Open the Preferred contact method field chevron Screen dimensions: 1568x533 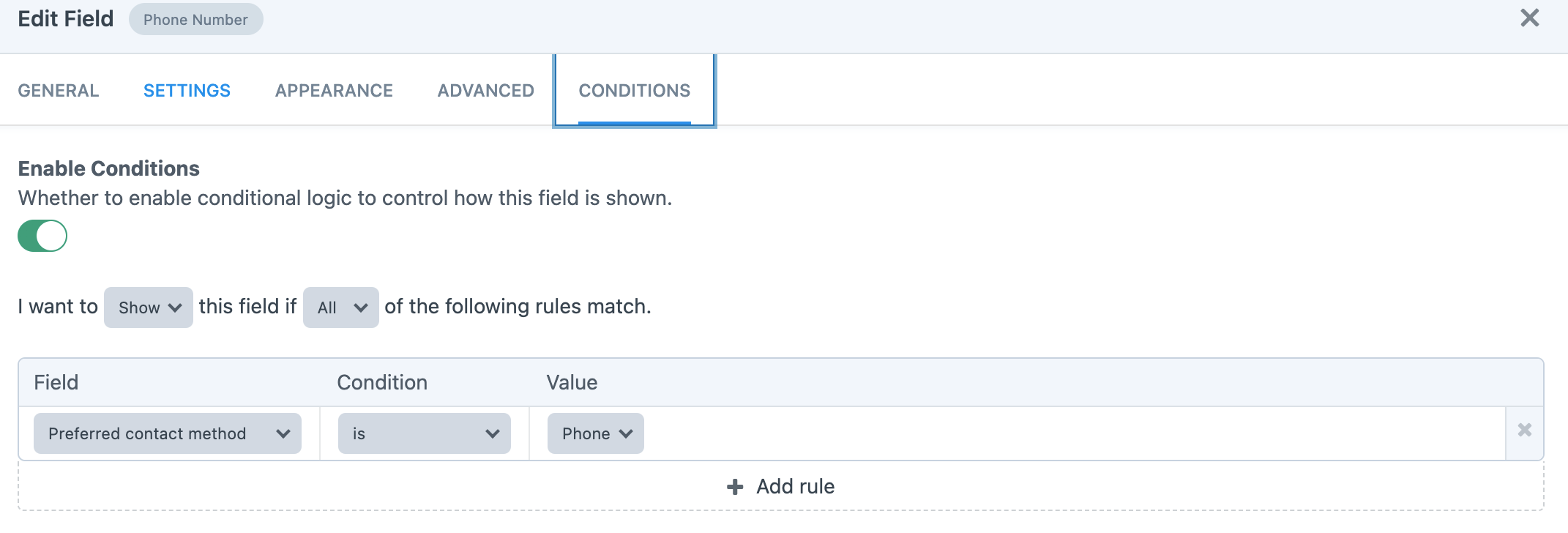point(284,433)
